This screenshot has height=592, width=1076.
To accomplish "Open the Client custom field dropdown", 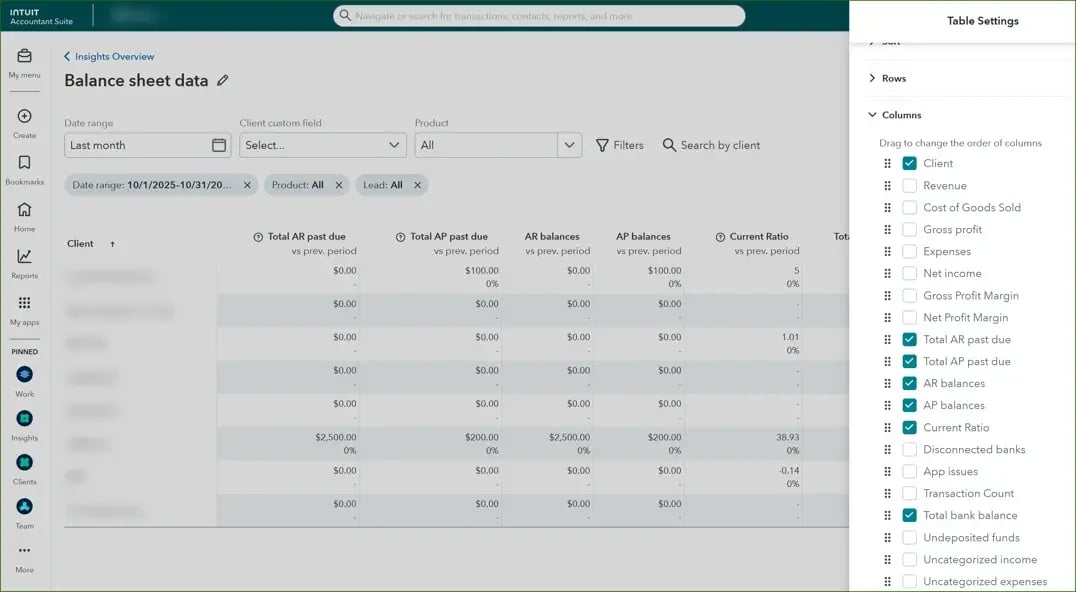I will [322, 145].
